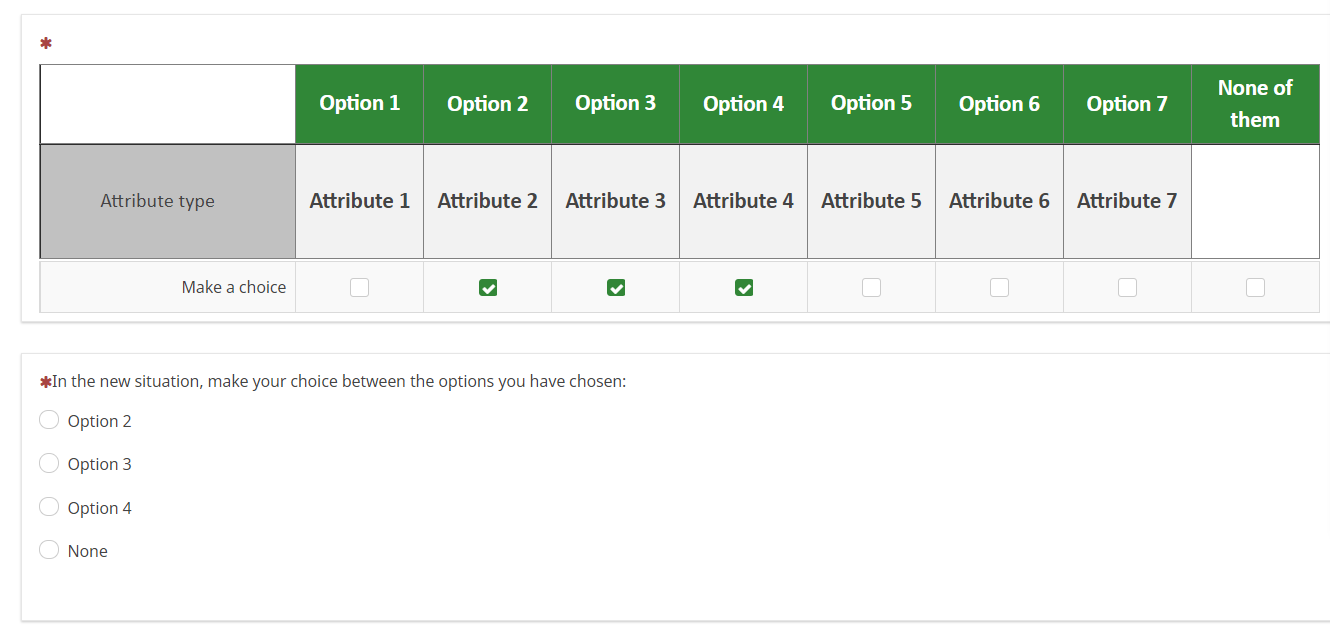Viewport: 1330px width, 631px height.
Task: Click the Option 5 green header
Action: tap(872, 104)
